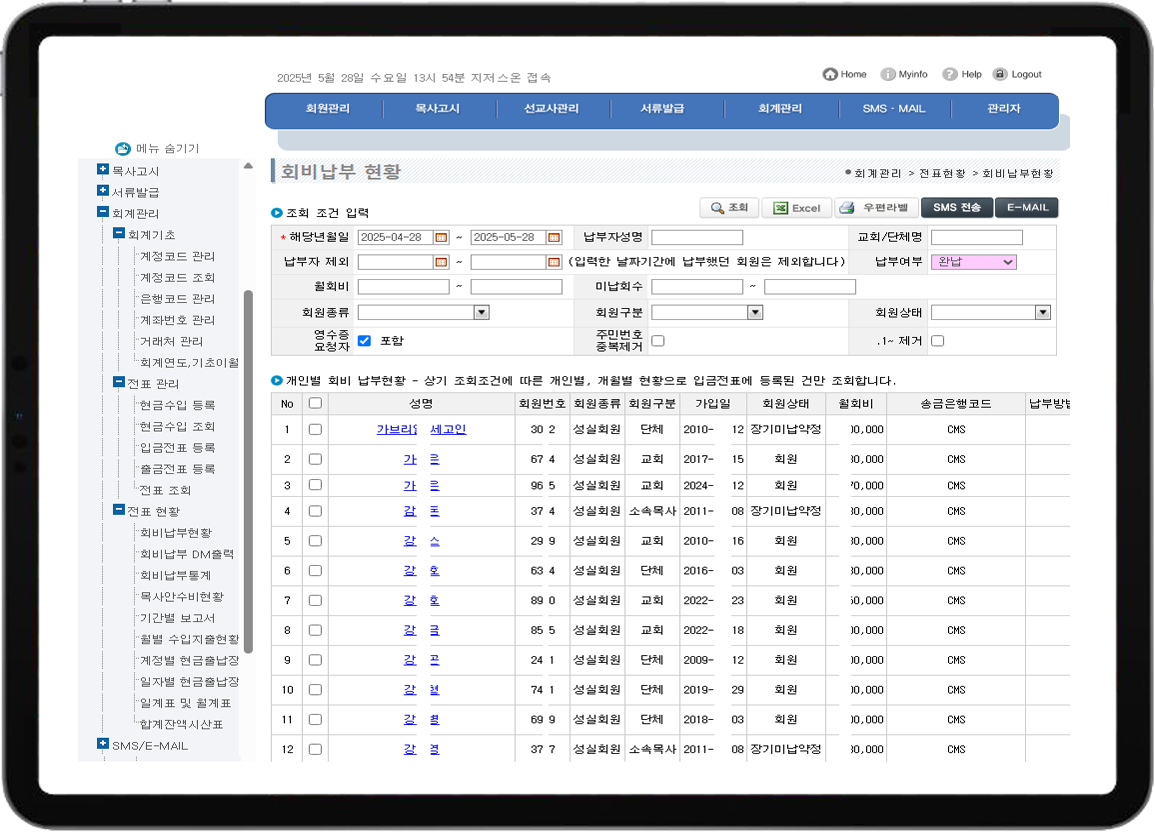Collapse the 회계관리 tree node
The image size is (1155, 832).
point(103,212)
